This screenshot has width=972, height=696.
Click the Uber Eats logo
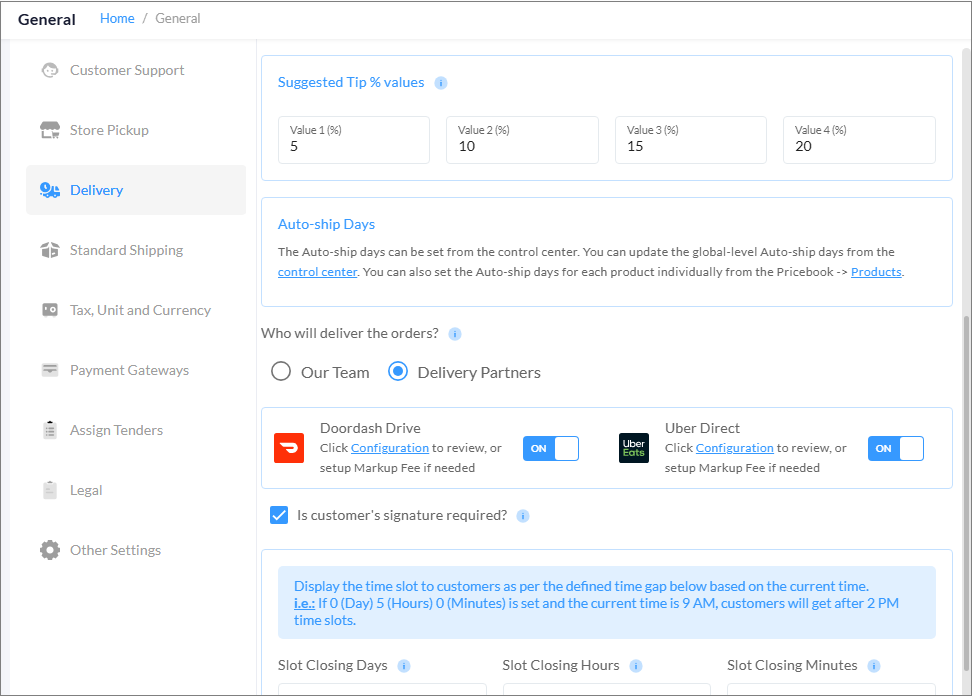634,448
